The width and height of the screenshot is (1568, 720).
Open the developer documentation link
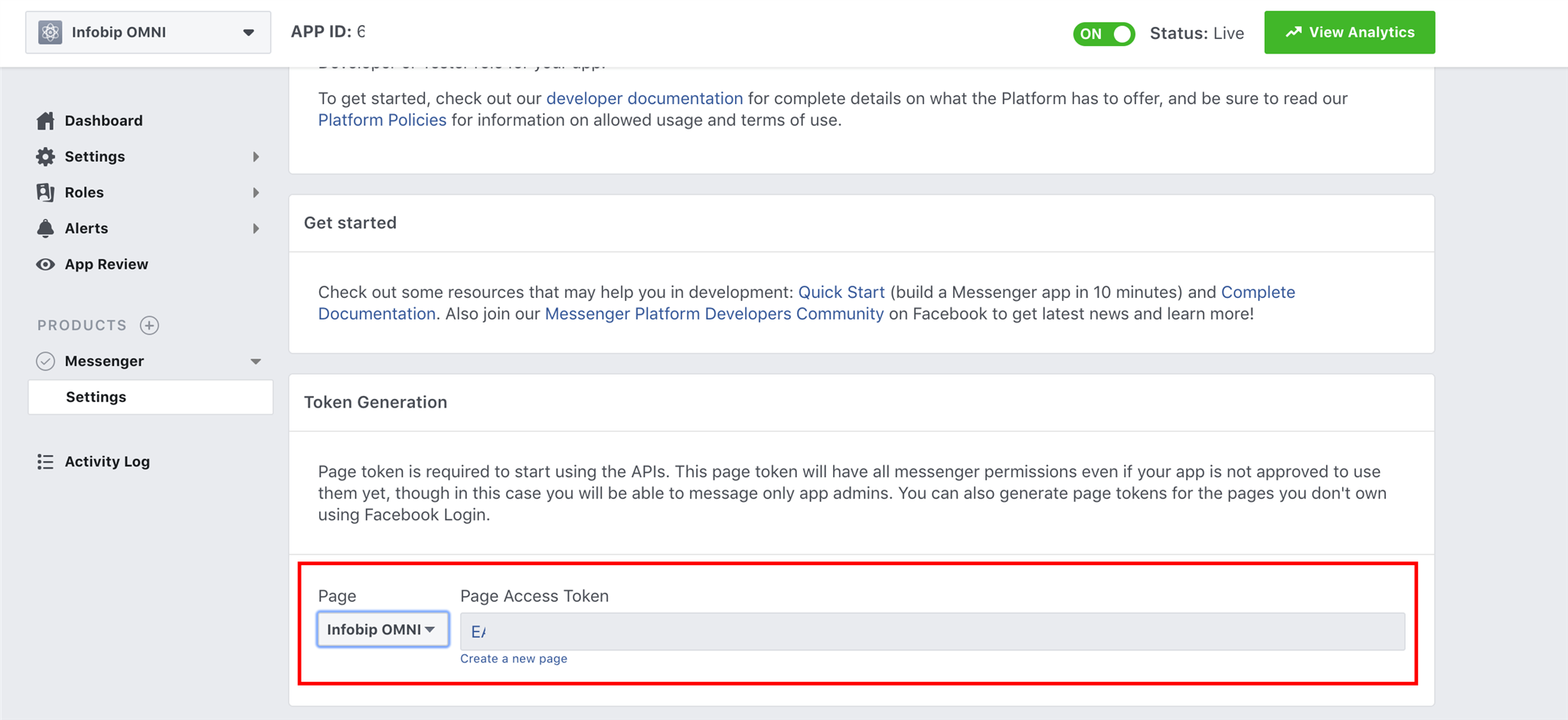point(644,98)
